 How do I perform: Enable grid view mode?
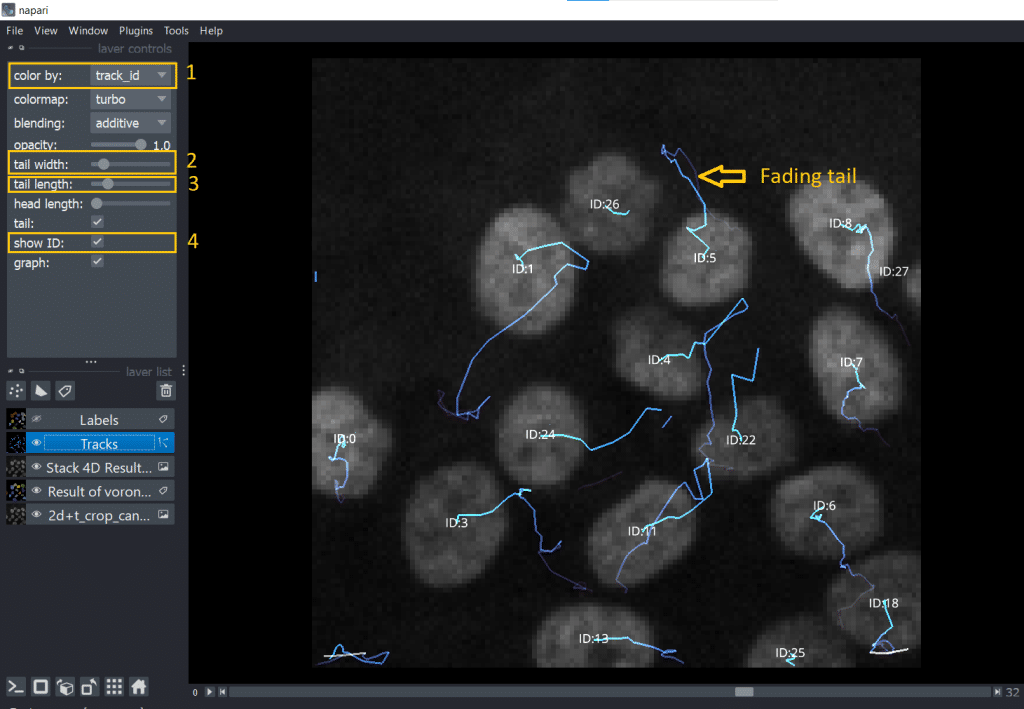(x=114, y=687)
